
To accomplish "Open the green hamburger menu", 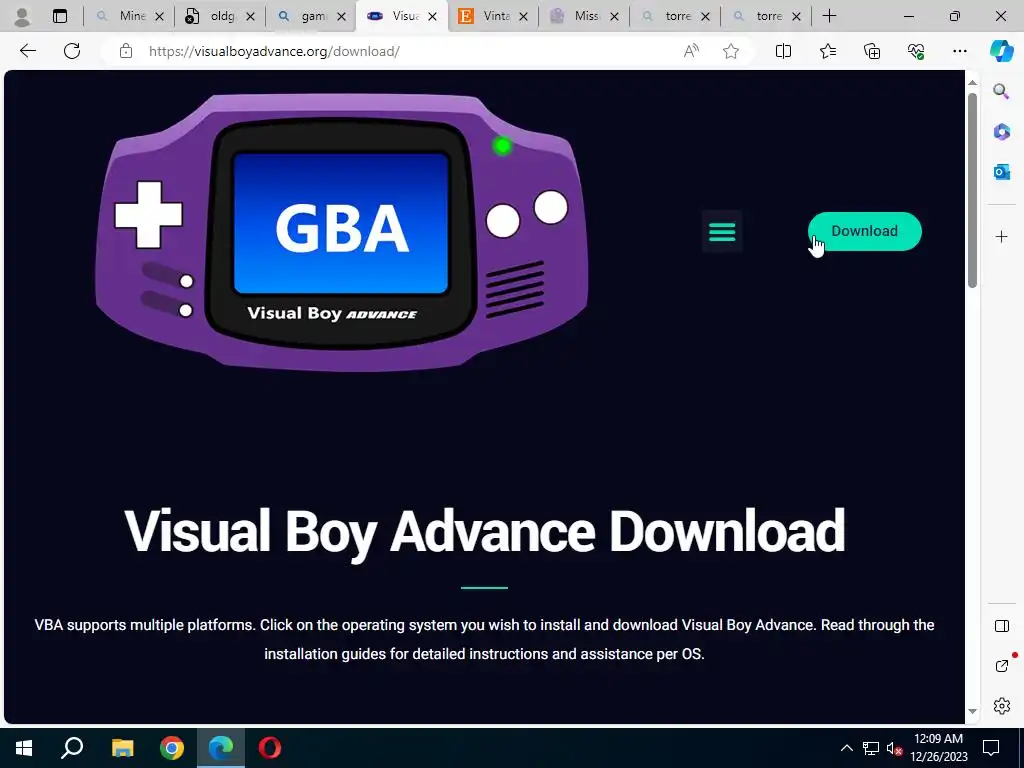I will (722, 231).
